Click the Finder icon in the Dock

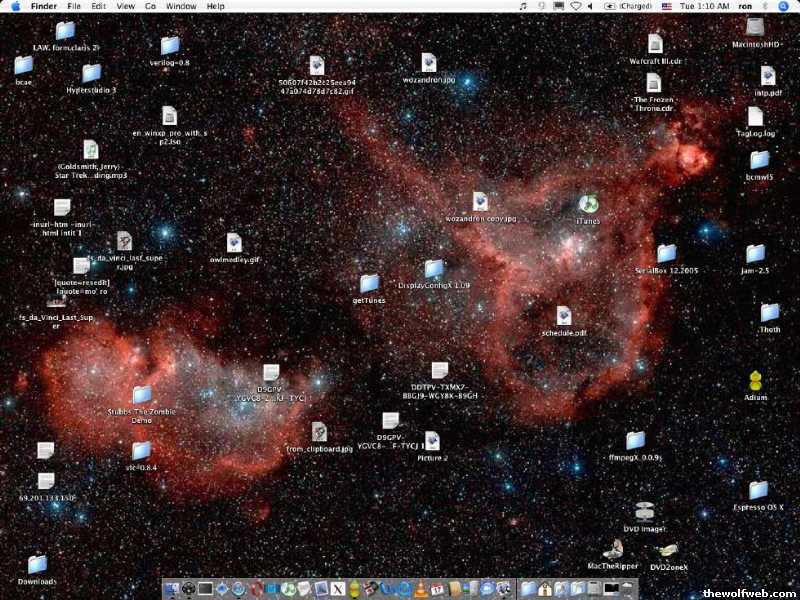pyautogui.click(x=172, y=589)
